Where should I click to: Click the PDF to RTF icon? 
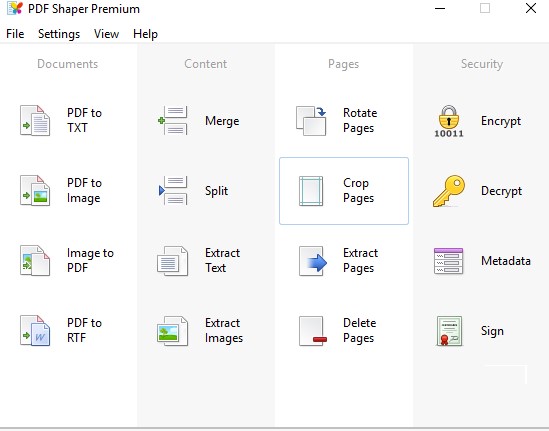click(x=35, y=331)
